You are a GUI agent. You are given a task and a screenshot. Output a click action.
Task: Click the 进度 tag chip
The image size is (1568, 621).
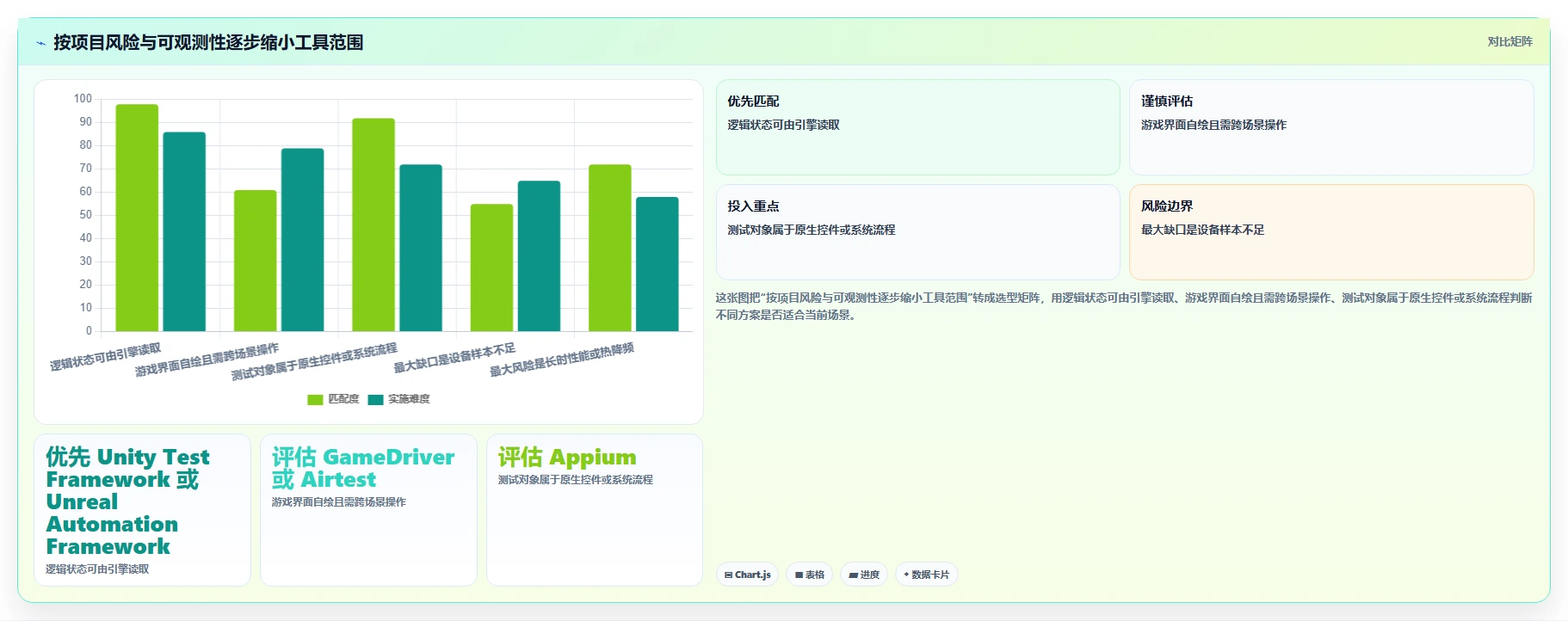pos(864,575)
